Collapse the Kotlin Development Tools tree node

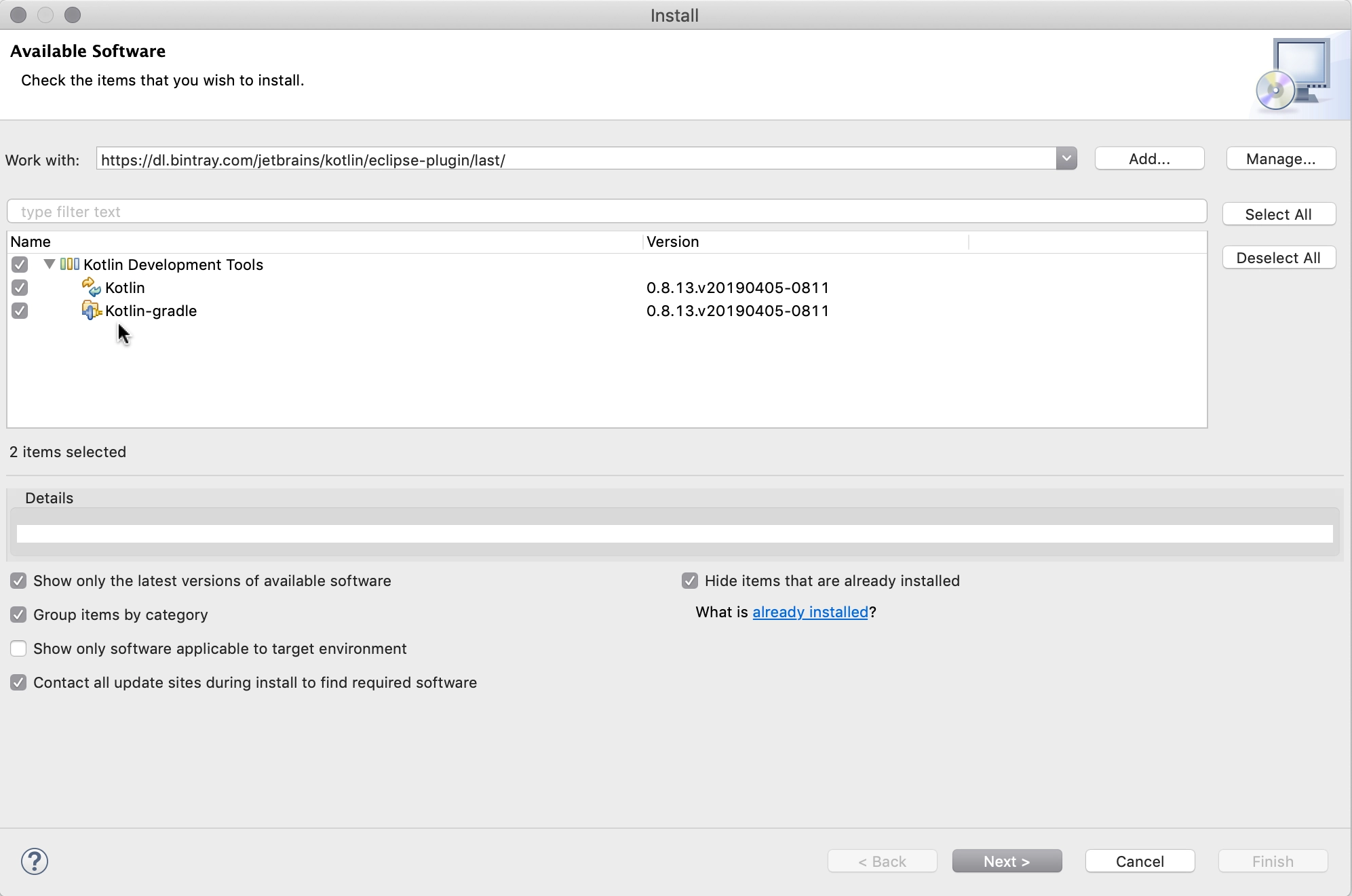(x=50, y=264)
